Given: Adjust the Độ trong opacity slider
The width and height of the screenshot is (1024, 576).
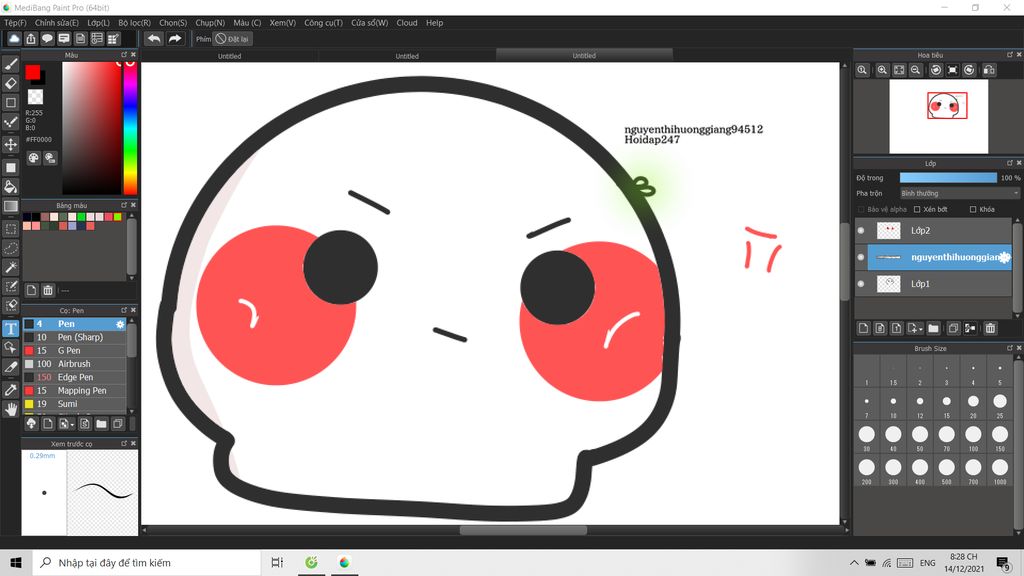Looking at the screenshot, I should pyautogui.click(x=948, y=178).
